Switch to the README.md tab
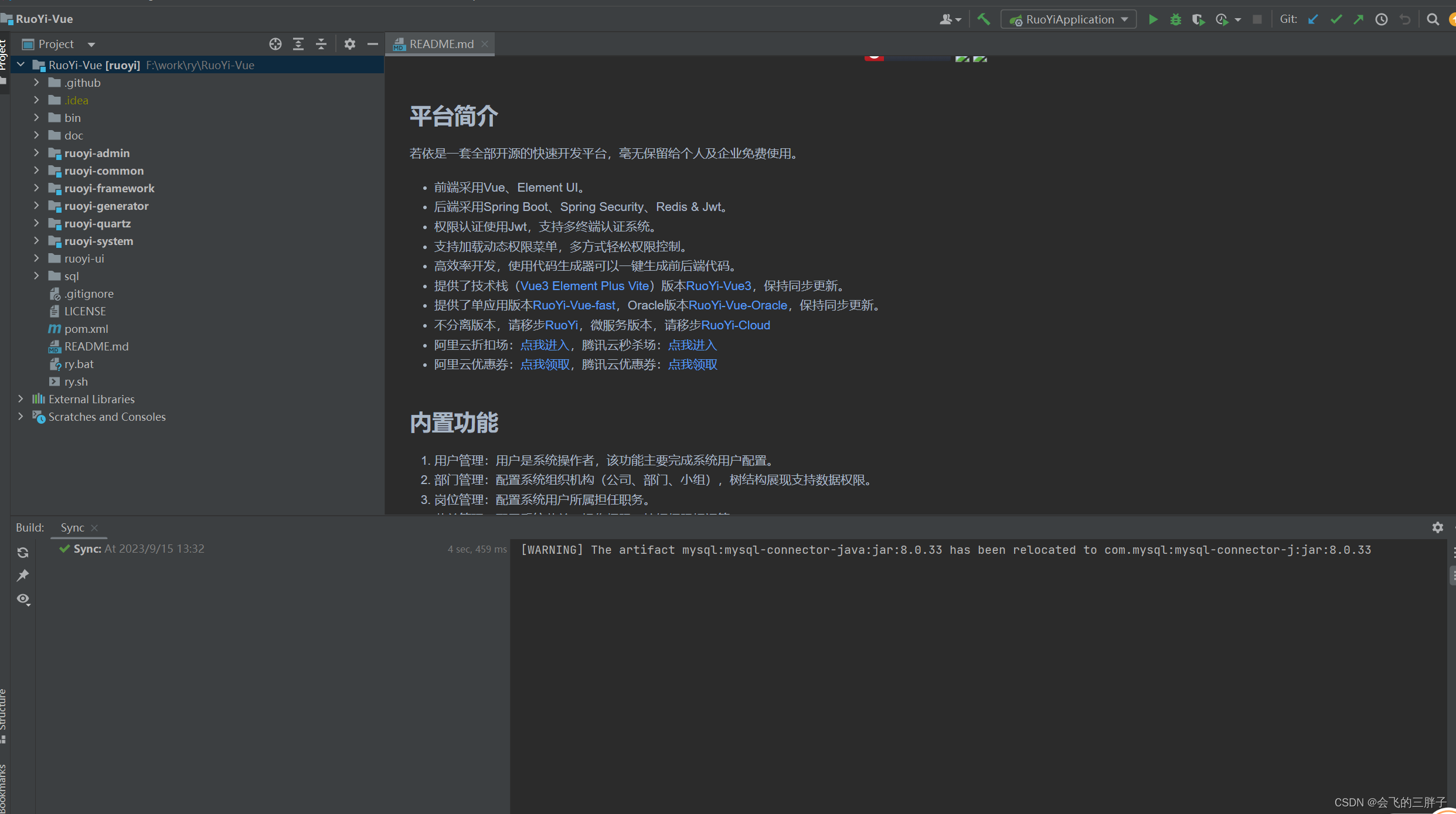 [441, 44]
